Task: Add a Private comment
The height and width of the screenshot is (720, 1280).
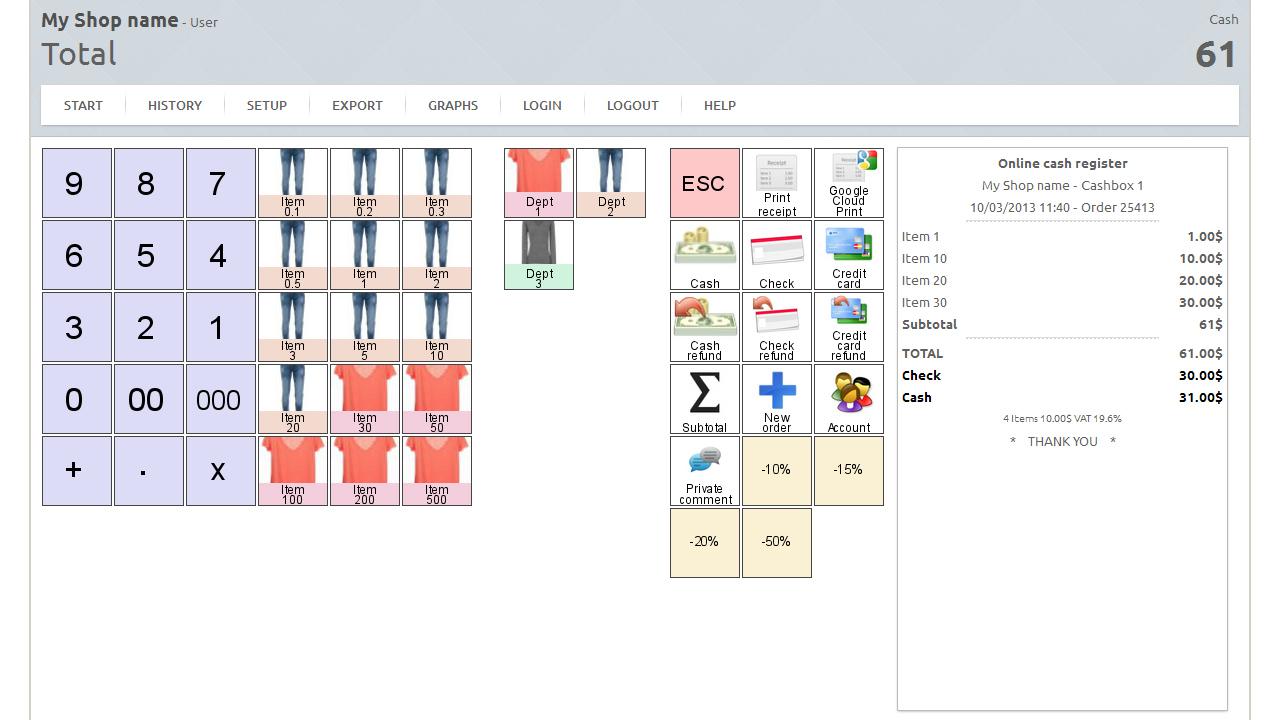Action: 705,471
